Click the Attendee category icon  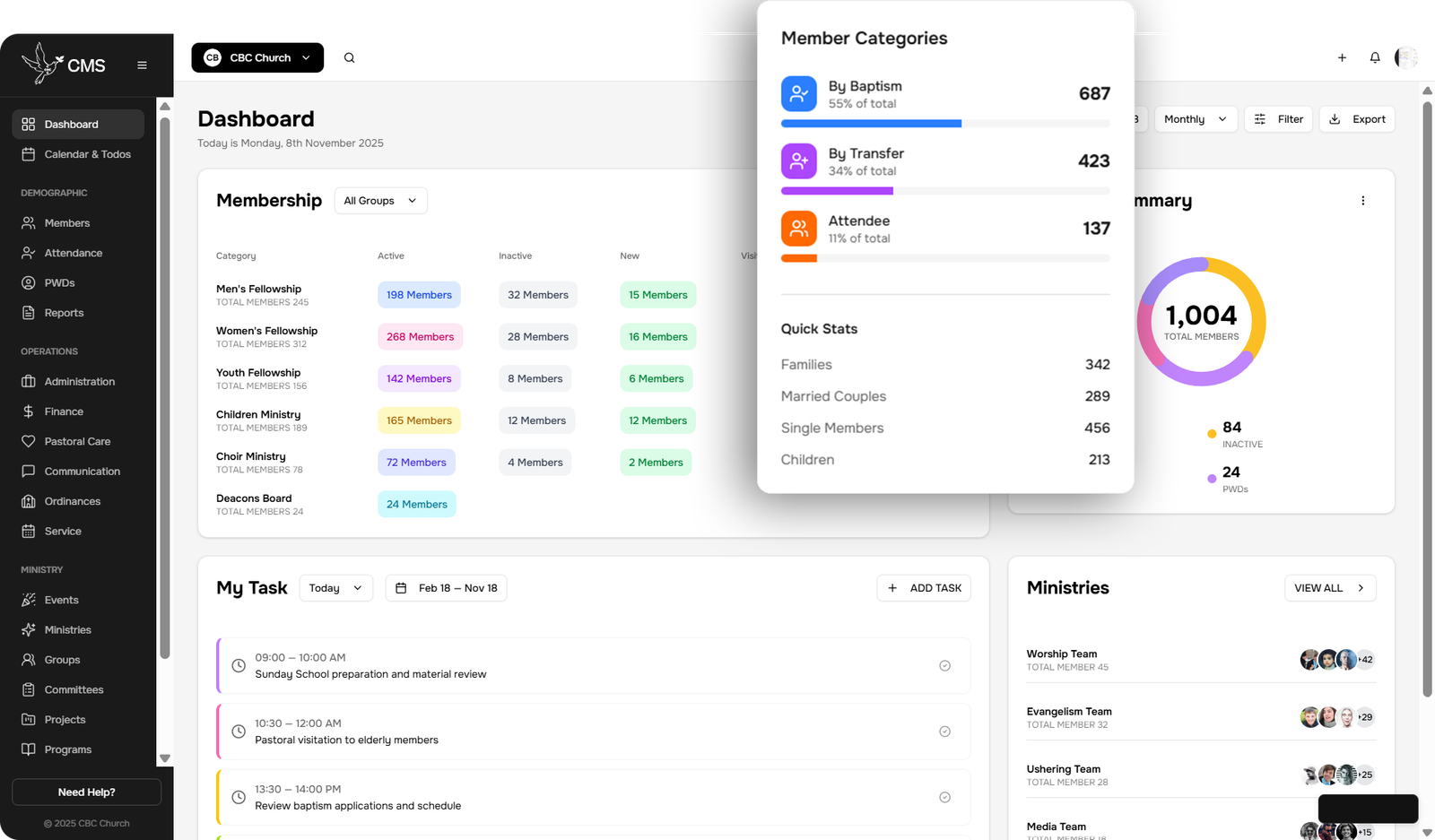point(798,229)
